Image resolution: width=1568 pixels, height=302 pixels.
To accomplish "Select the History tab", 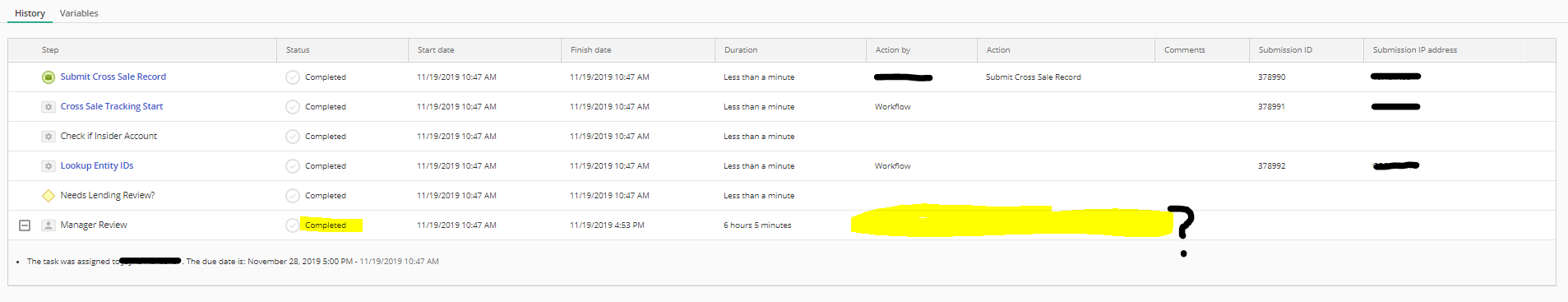I will [30, 13].
